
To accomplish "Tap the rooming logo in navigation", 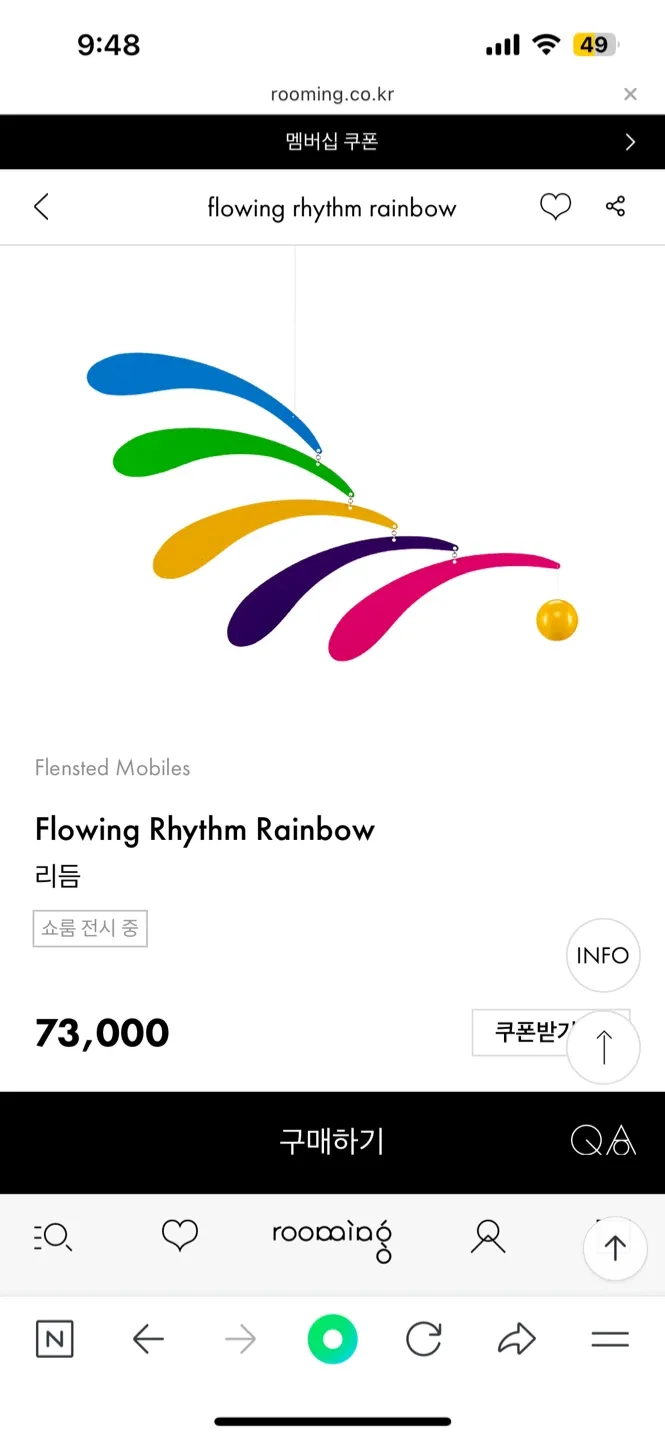I will 332,1238.
